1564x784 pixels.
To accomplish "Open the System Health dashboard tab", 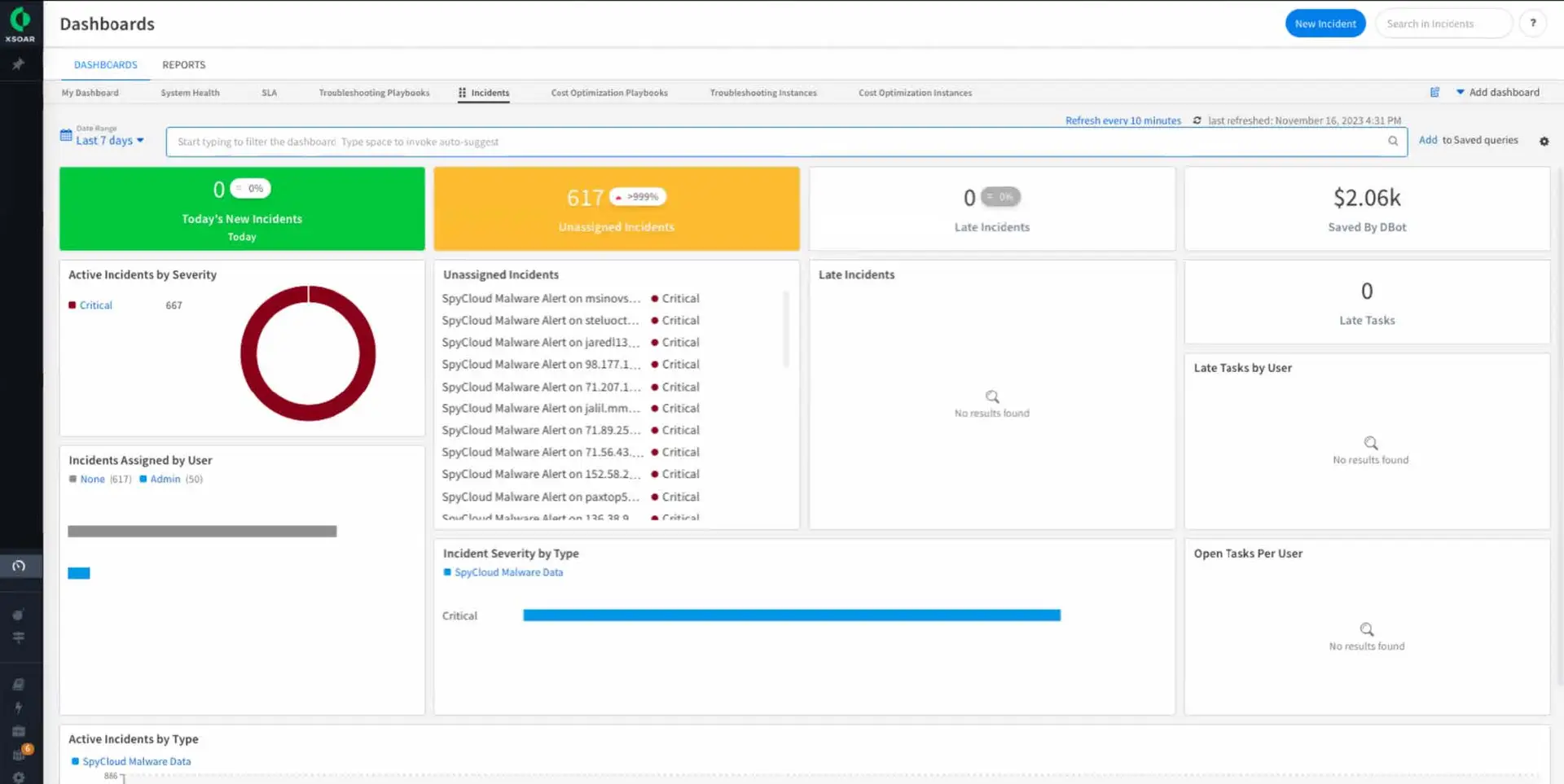I will [x=190, y=92].
